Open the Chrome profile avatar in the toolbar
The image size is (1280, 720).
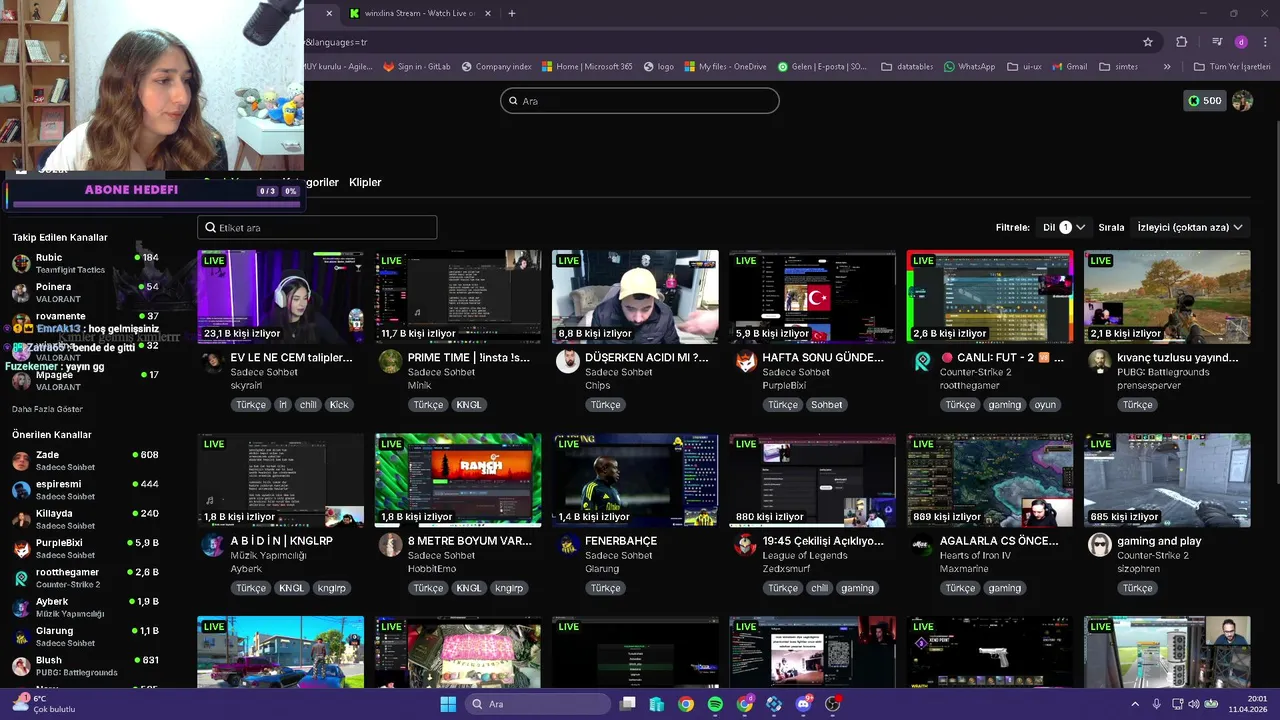click(1241, 42)
